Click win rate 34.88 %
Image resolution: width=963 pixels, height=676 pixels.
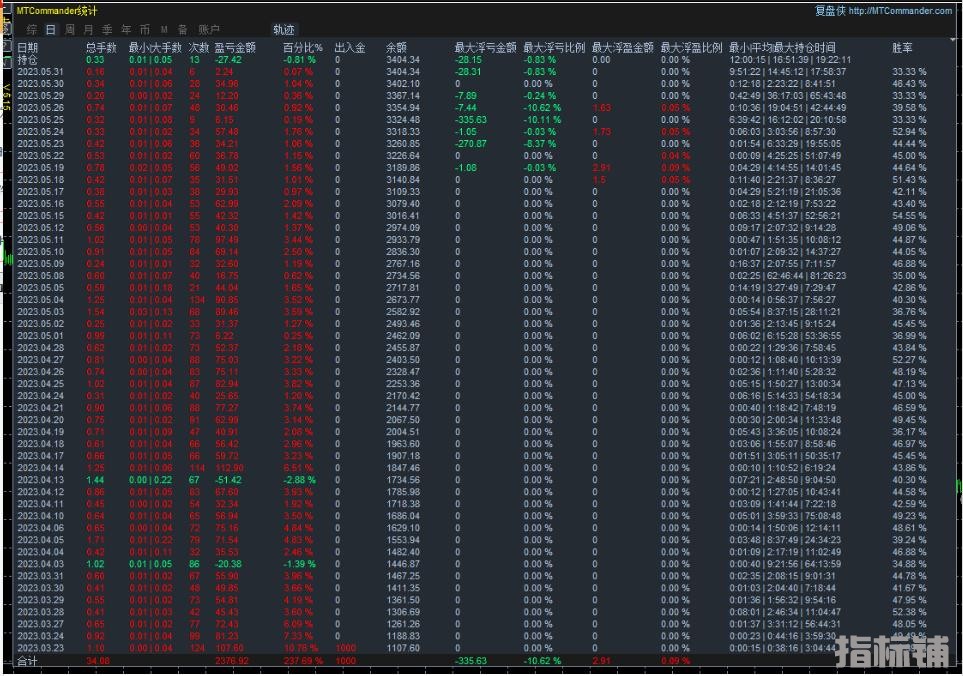pyautogui.click(x=910, y=564)
